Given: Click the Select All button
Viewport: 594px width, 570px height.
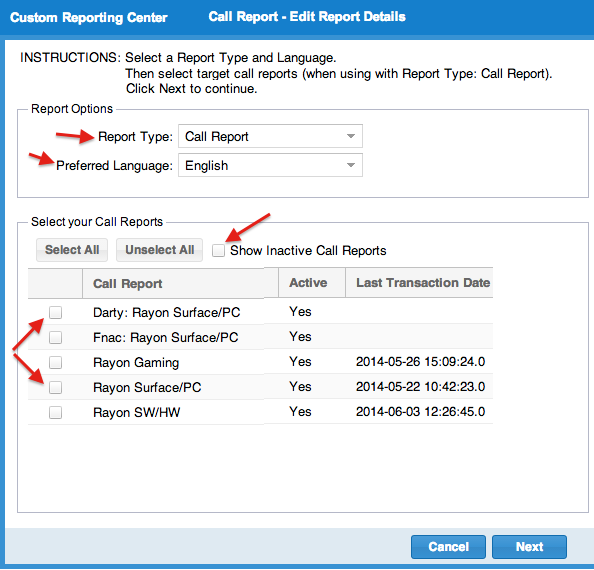Looking at the screenshot, I should (72, 250).
